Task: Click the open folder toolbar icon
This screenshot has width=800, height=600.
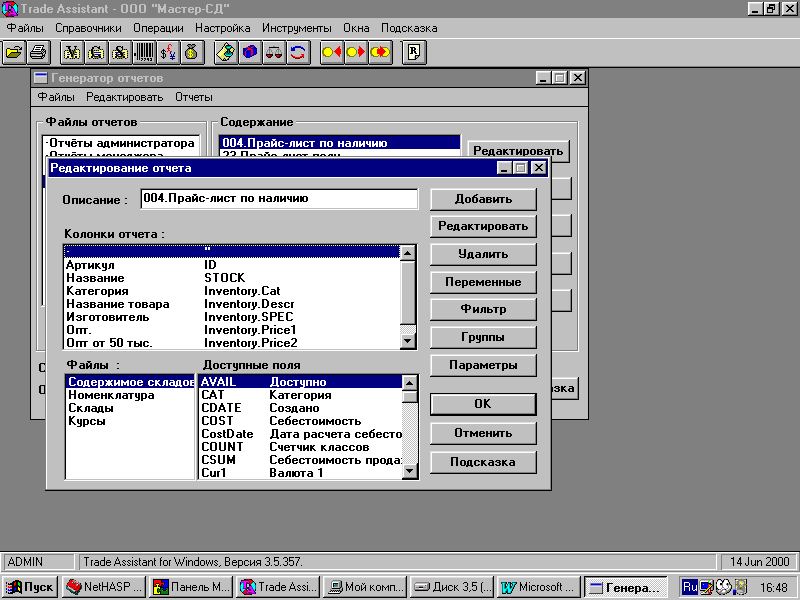Action: point(14,51)
